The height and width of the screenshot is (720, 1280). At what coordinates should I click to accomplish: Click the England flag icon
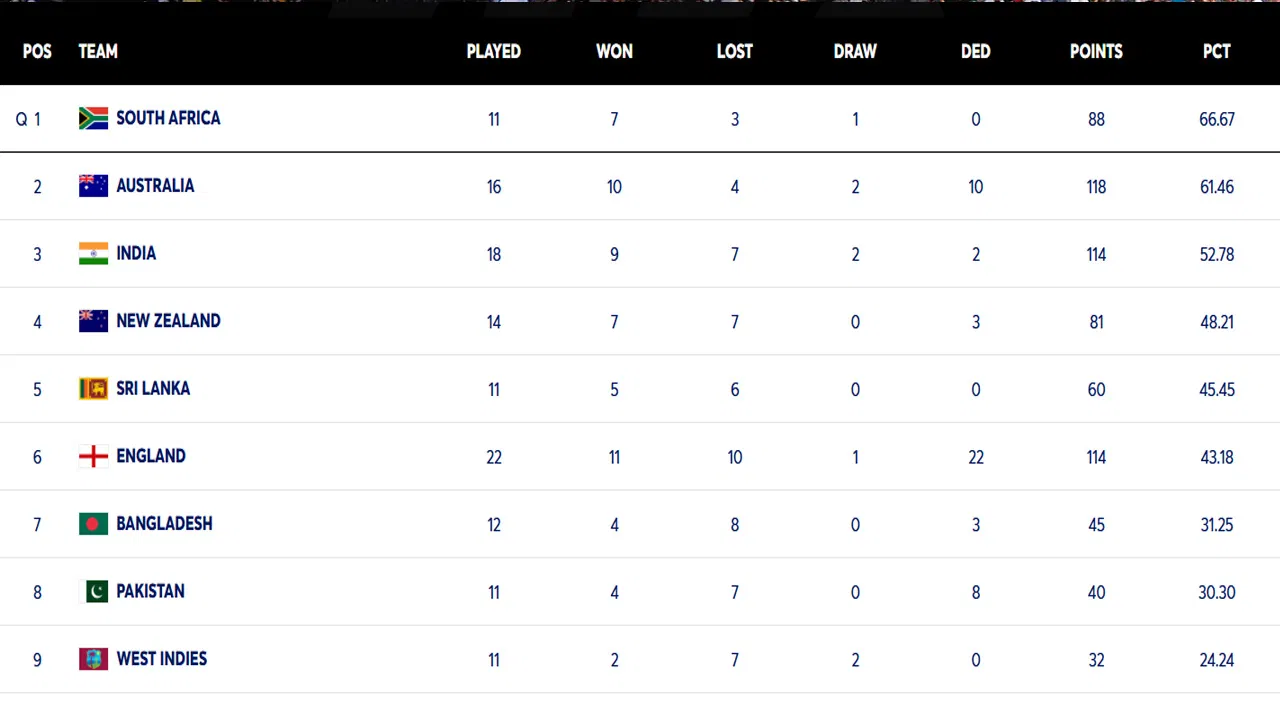93,456
